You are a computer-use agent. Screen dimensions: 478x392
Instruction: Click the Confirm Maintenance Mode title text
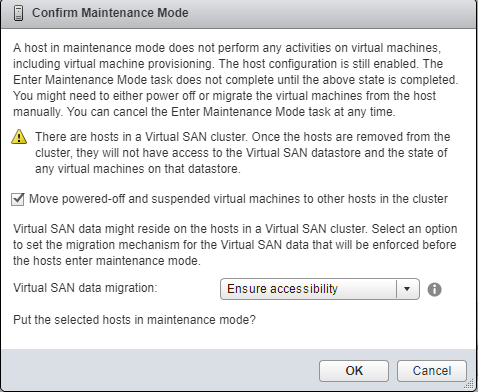pyautogui.click(x=110, y=13)
